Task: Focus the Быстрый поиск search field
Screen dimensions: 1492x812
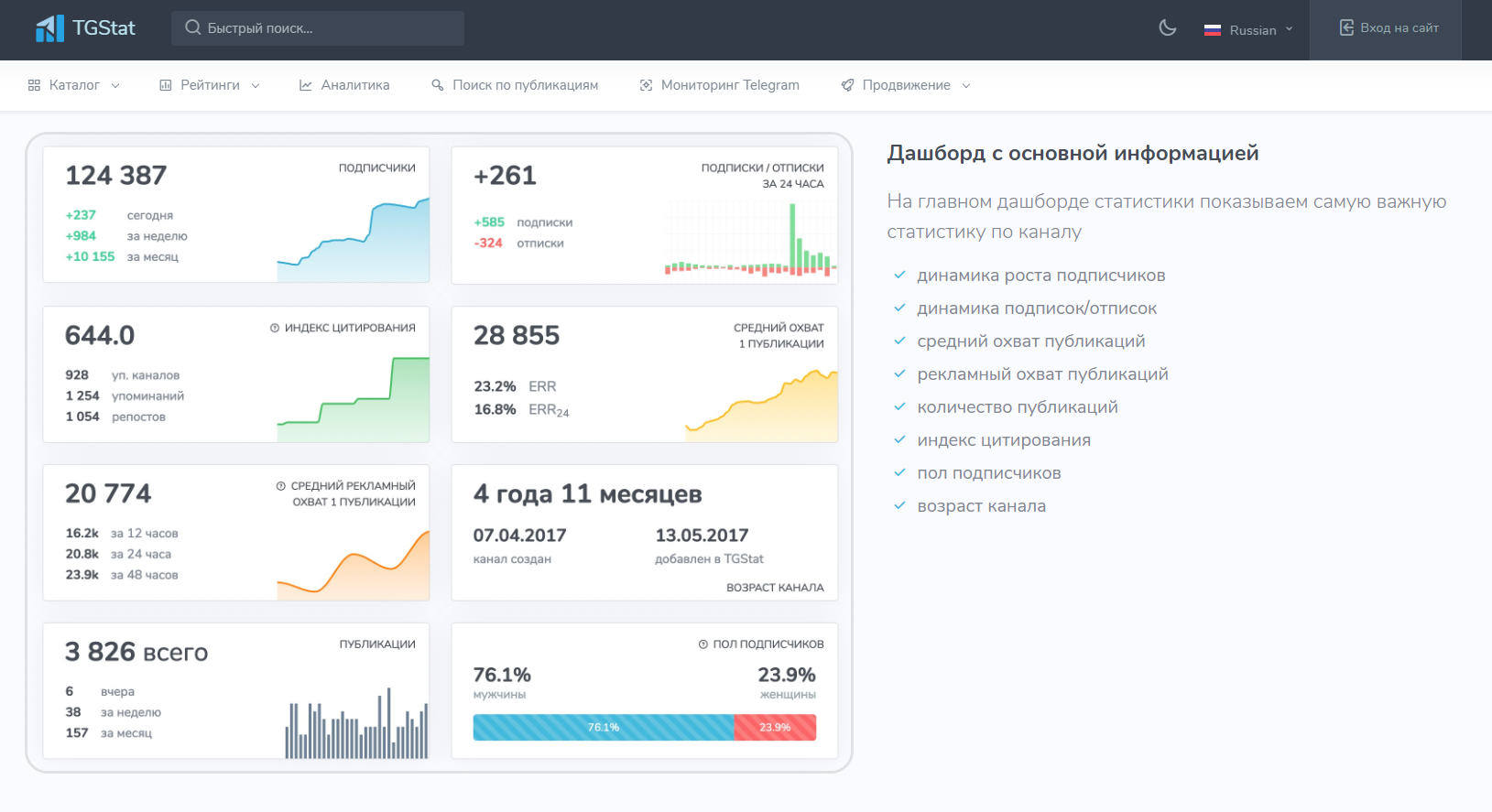Action: [x=318, y=28]
